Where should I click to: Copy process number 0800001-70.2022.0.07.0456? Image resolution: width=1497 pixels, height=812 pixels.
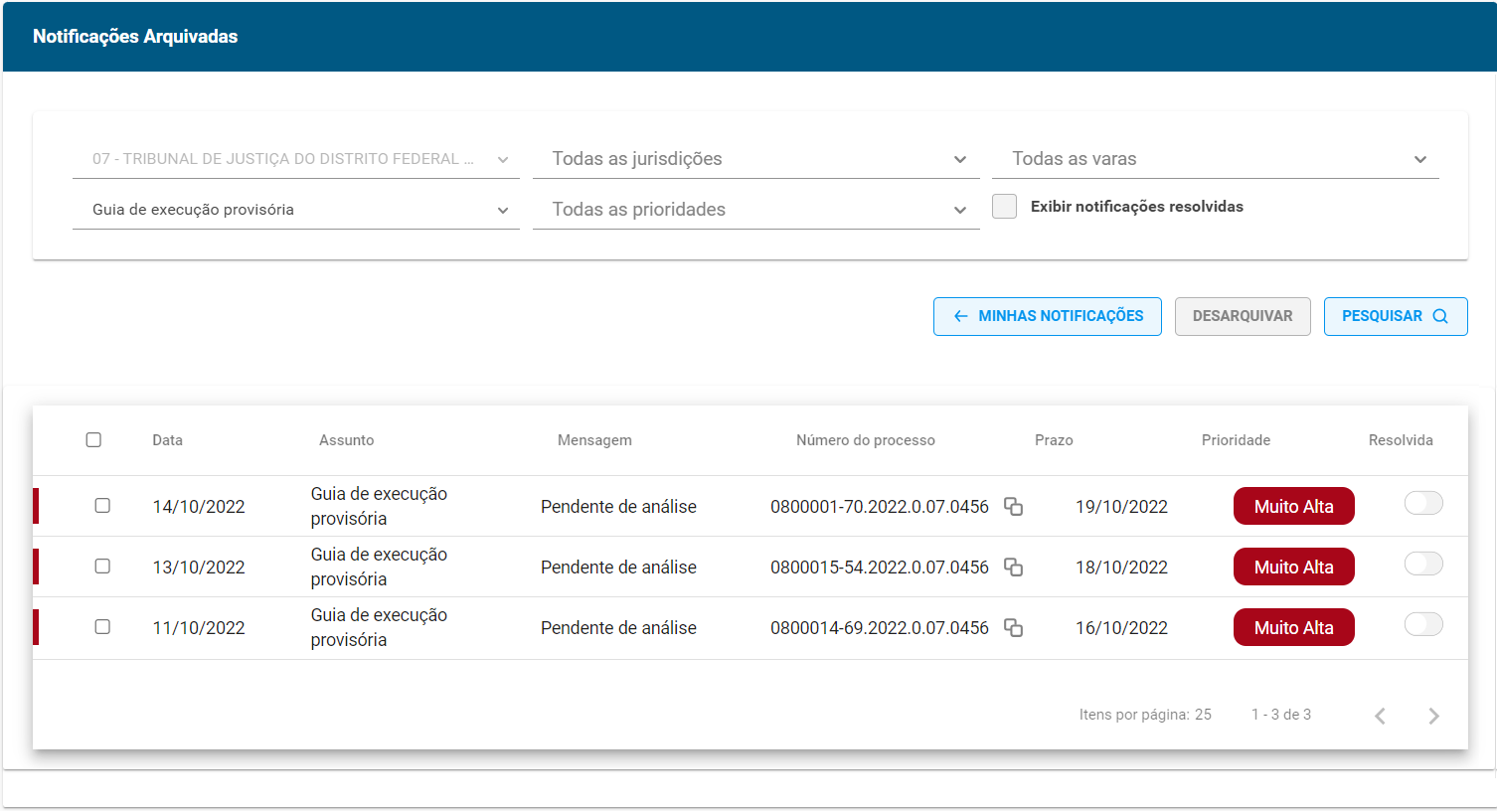coord(1013,507)
